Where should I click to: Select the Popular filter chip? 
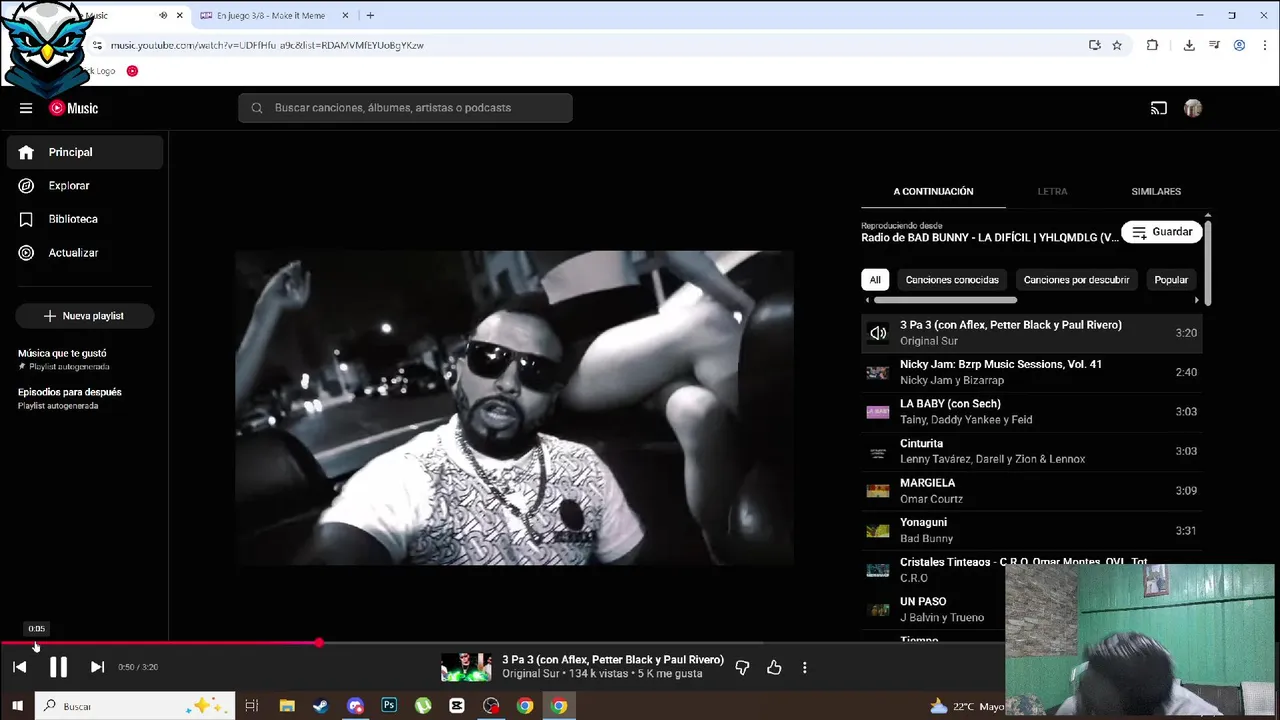click(1171, 280)
